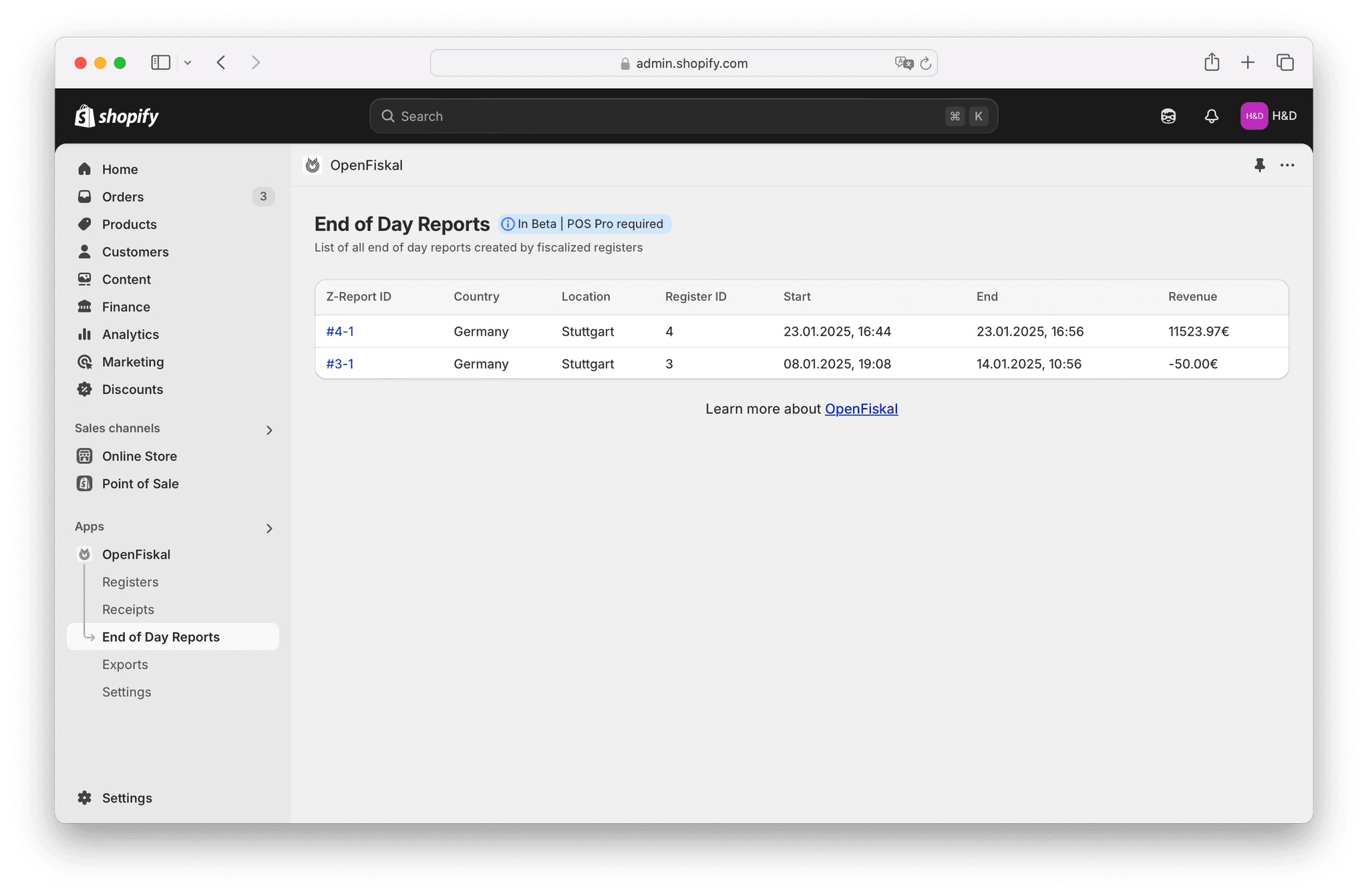Viewport: 1368px width, 896px height.
Task: Pin the OpenFiskal app
Action: click(1260, 165)
